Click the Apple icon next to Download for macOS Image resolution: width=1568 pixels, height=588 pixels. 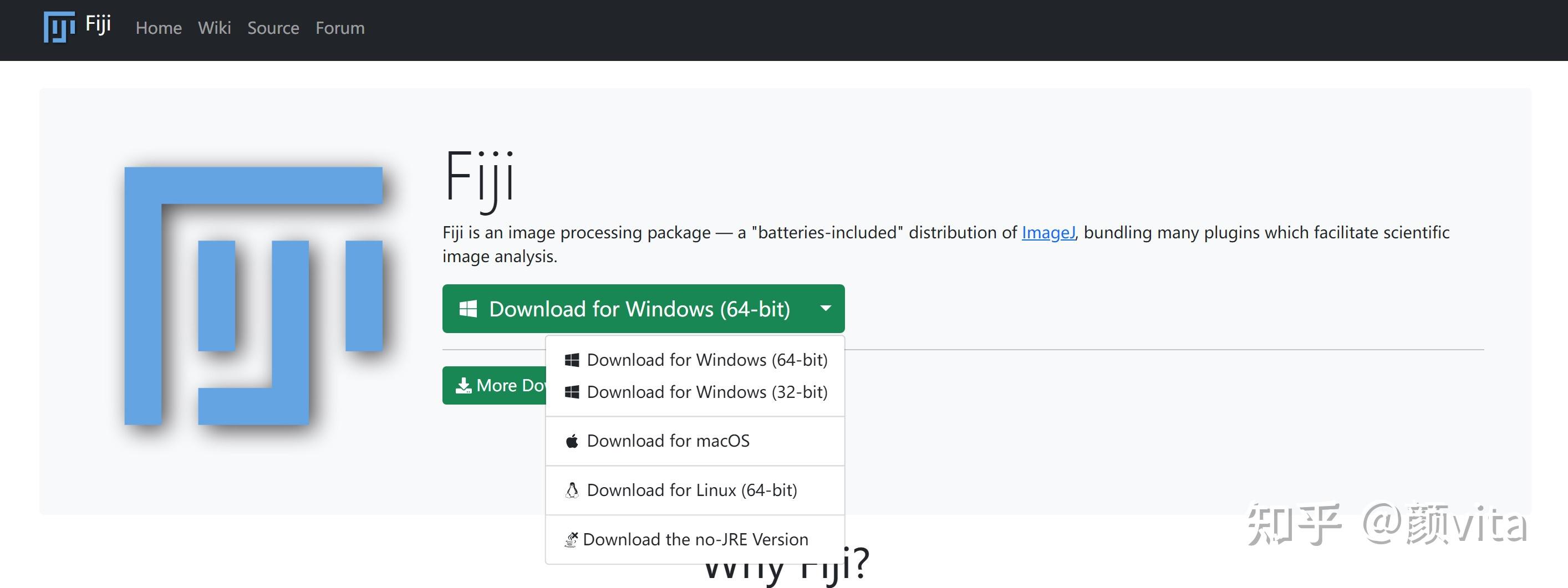point(571,441)
